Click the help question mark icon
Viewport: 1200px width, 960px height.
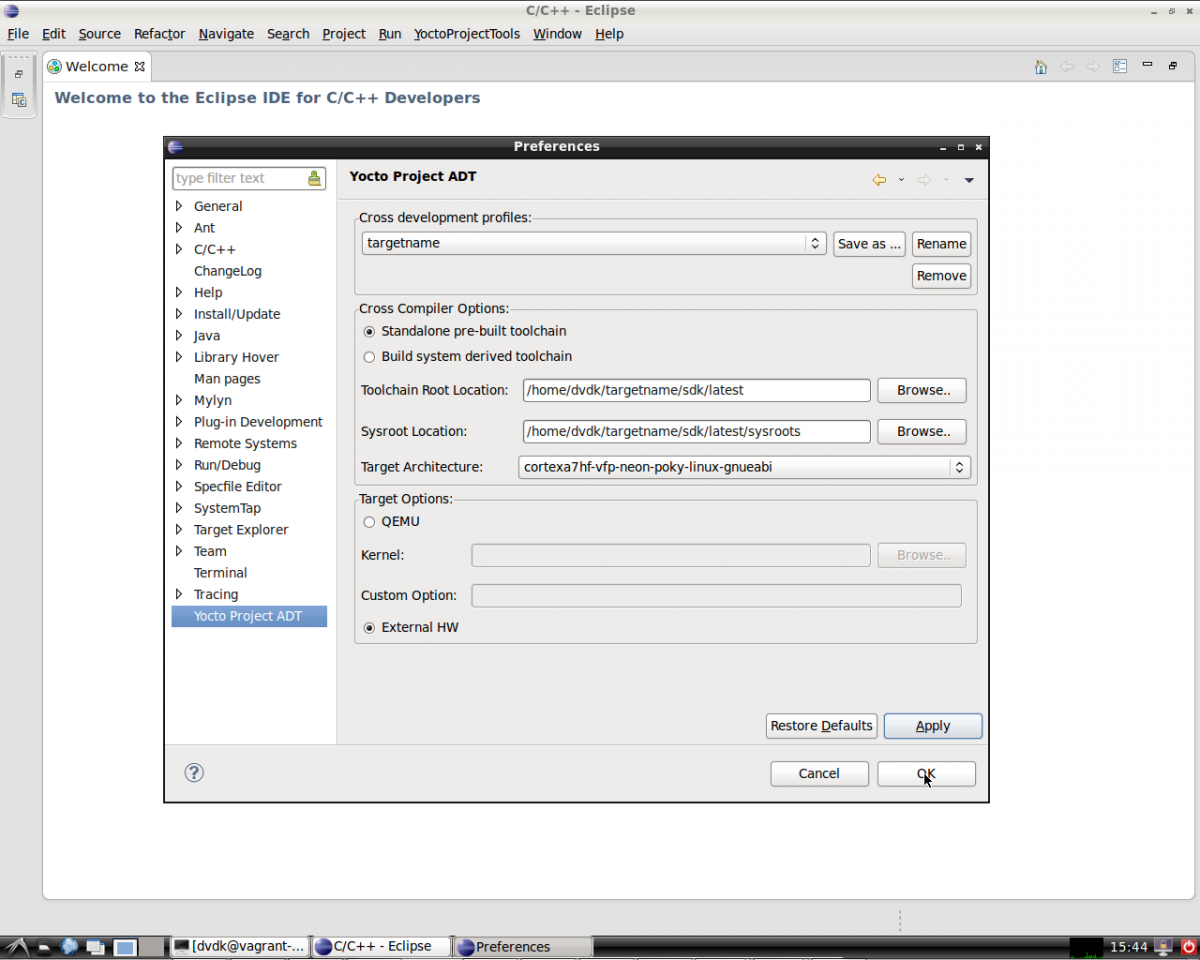[x=194, y=773]
